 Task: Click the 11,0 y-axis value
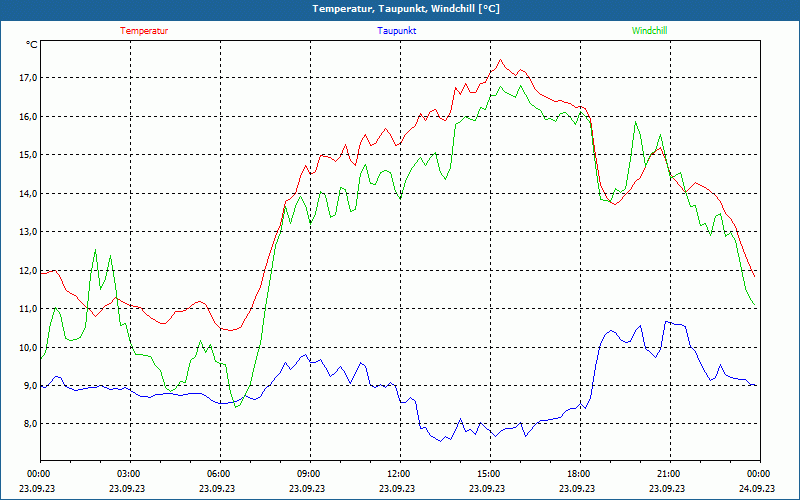(28, 309)
